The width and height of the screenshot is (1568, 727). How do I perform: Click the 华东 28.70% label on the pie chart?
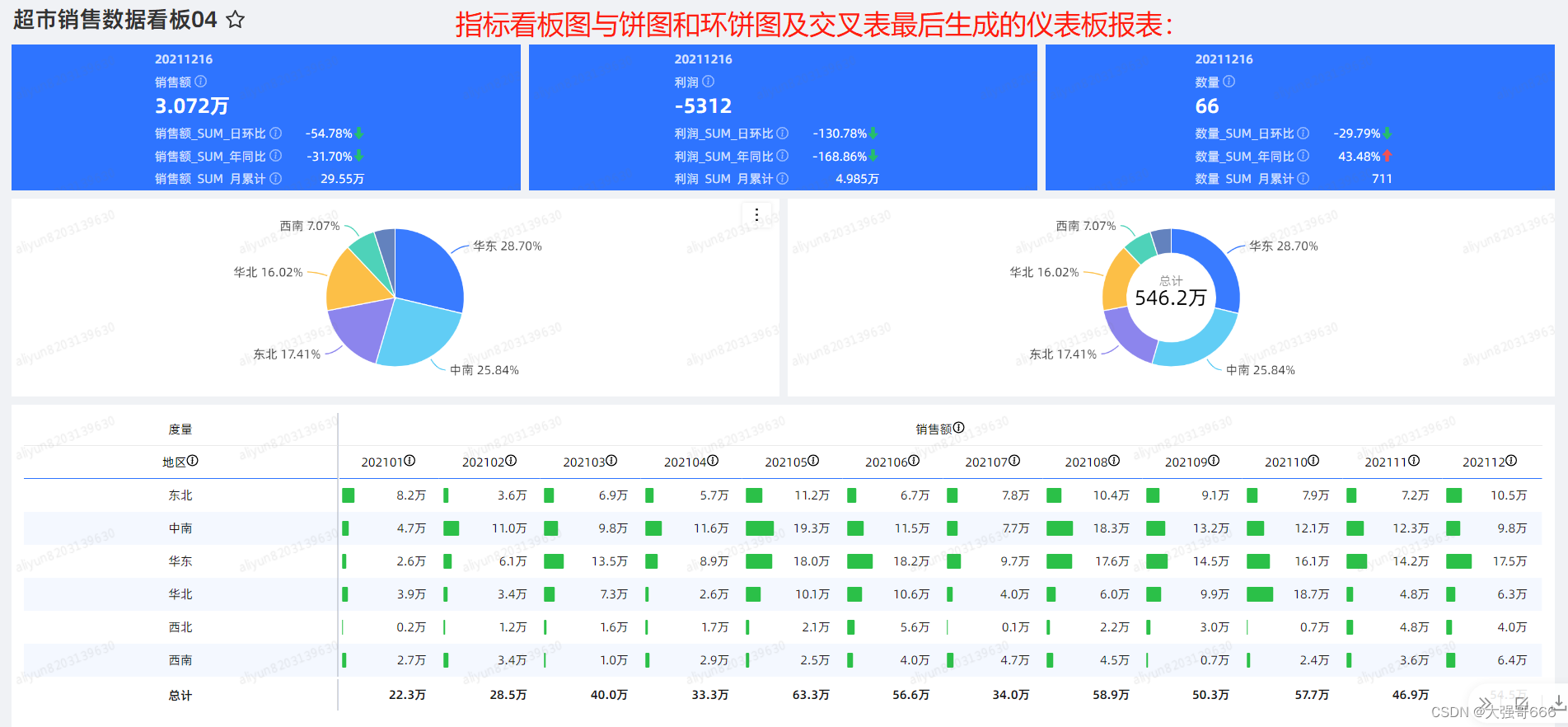click(x=508, y=246)
